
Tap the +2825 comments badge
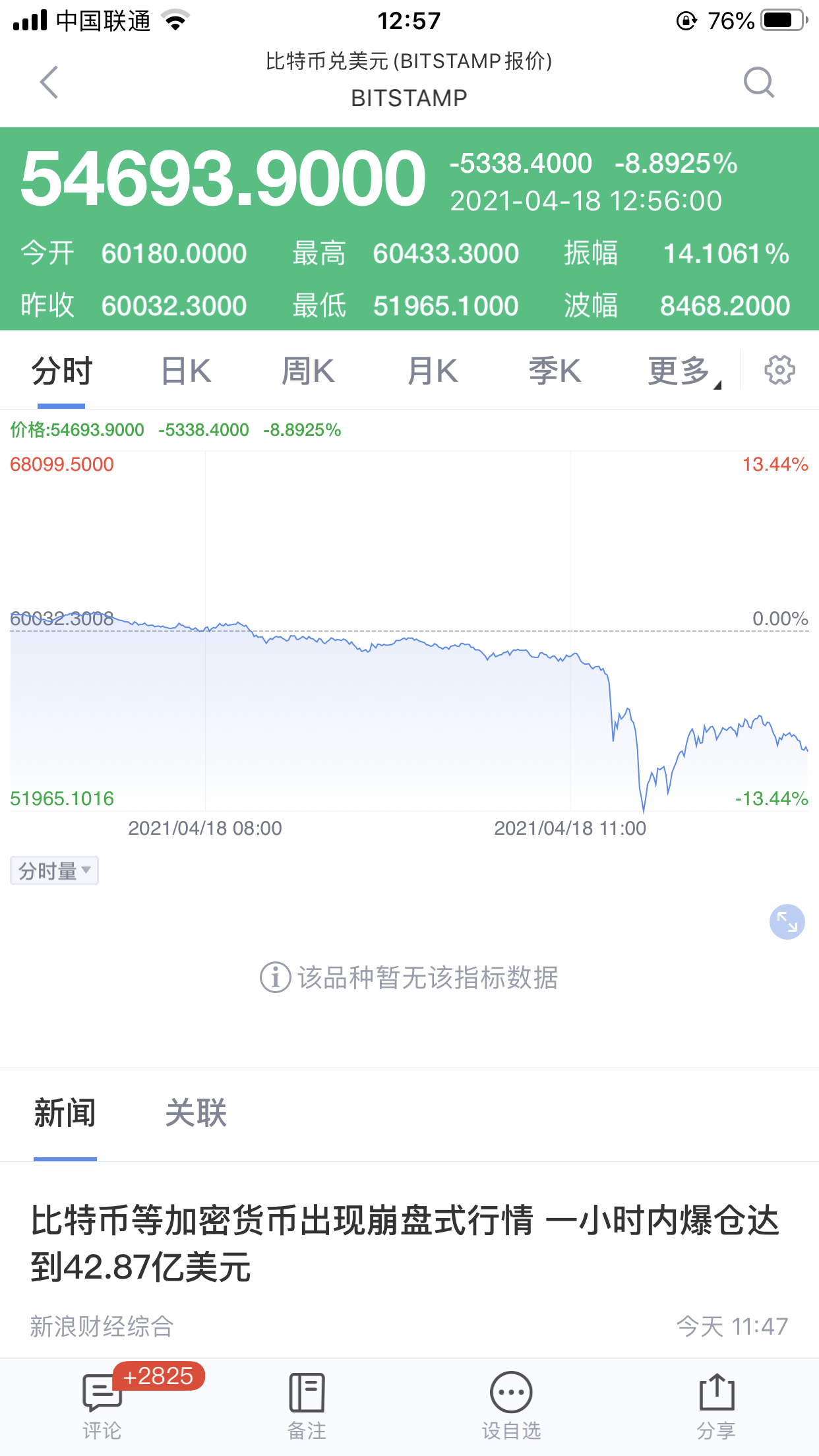[x=159, y=1376]
